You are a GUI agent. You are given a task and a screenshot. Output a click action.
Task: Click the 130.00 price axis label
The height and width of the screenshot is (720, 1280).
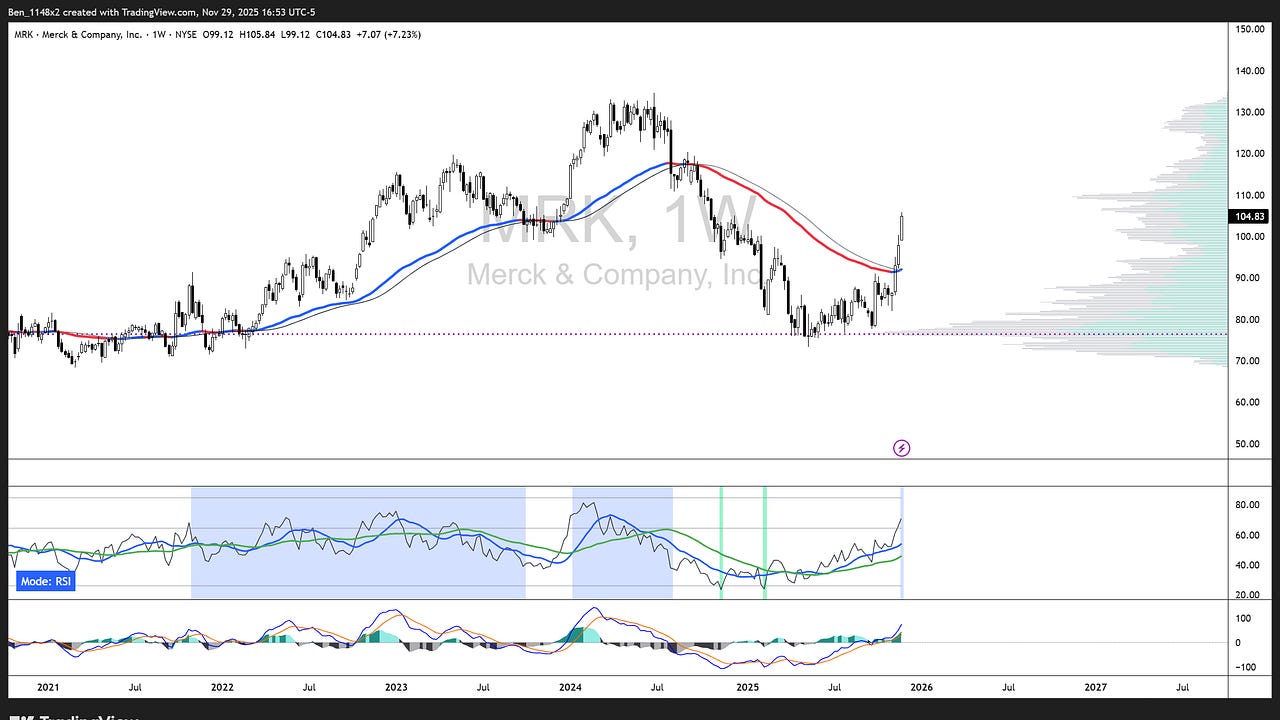tap(1251, 112)
